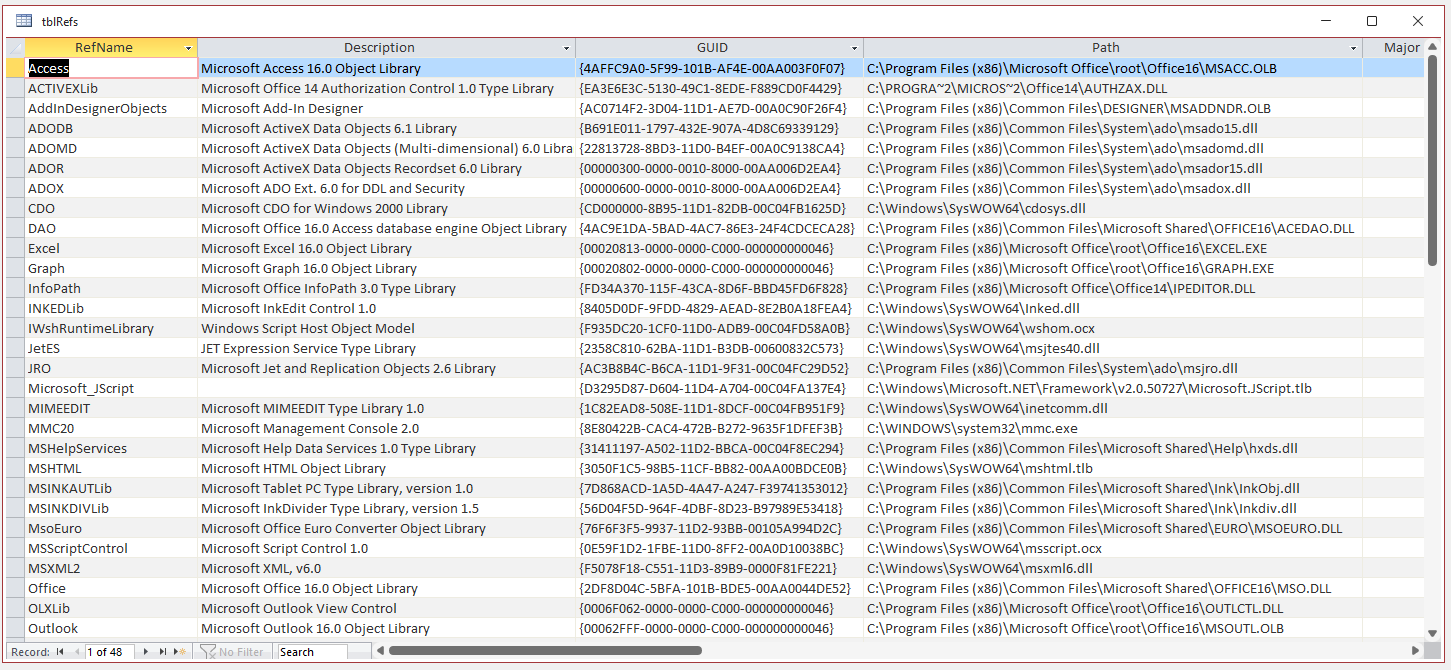Click the AddInDesignerObjects RefName cell
The height and width of the screenshot is (670, 1451).
click(x=112, y=108)
